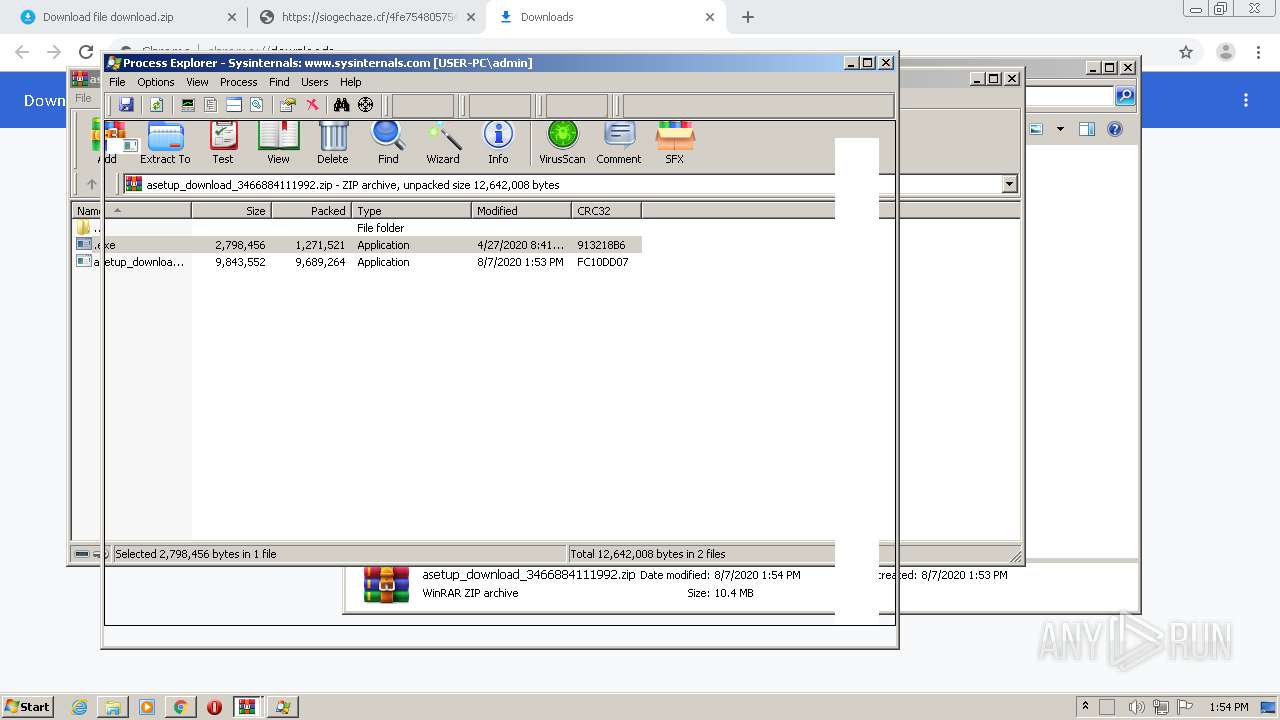The height and width of the screenshot is (720, 1280).
Task: Open a new Chrome tab
Action: click(748, 17)
